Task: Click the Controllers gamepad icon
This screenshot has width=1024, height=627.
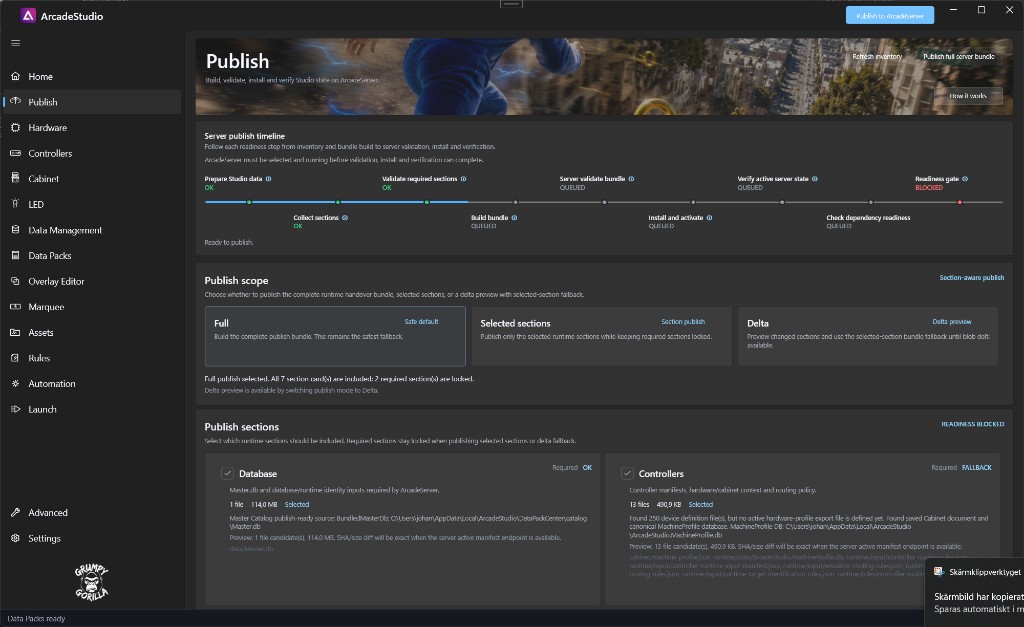Action: 16,153
